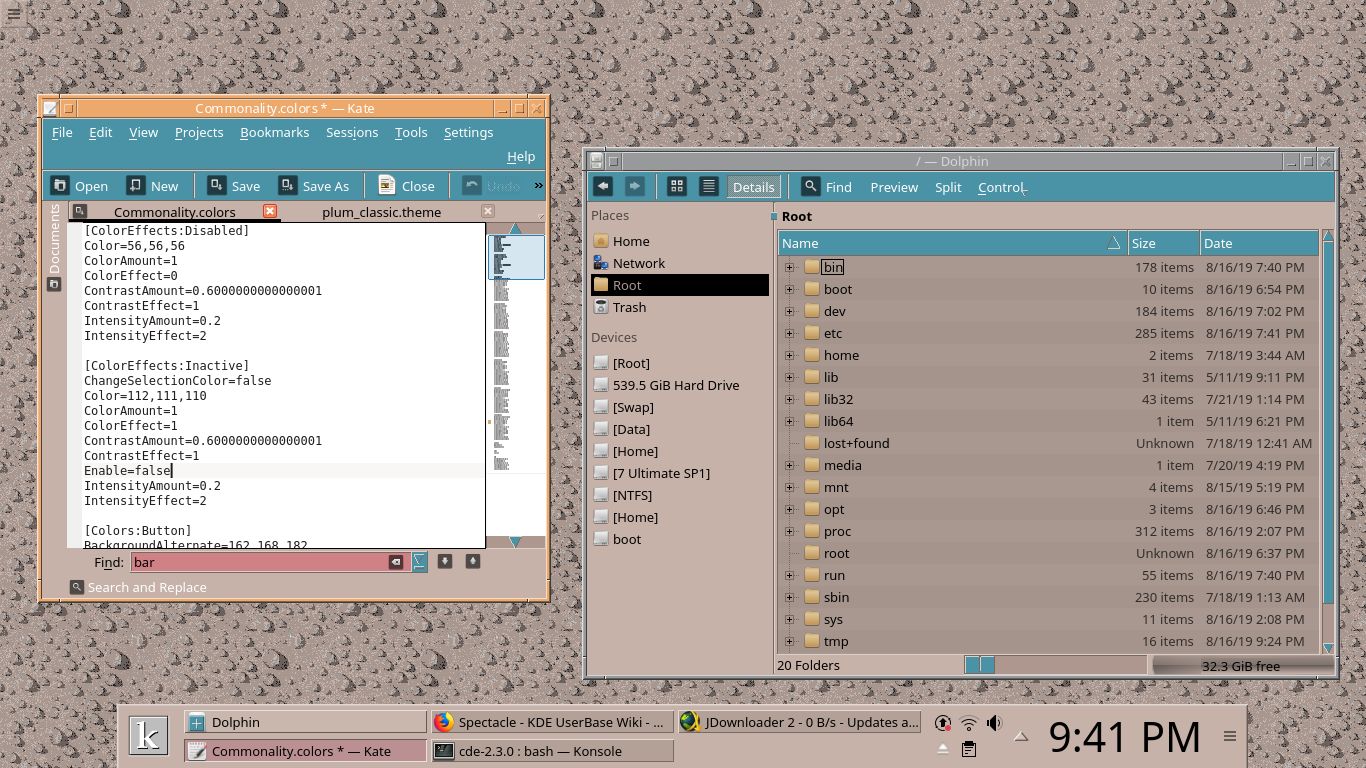The image size is (1366, 768).
Task: Save the Commonality.colors file
Action: coord(233,185)
